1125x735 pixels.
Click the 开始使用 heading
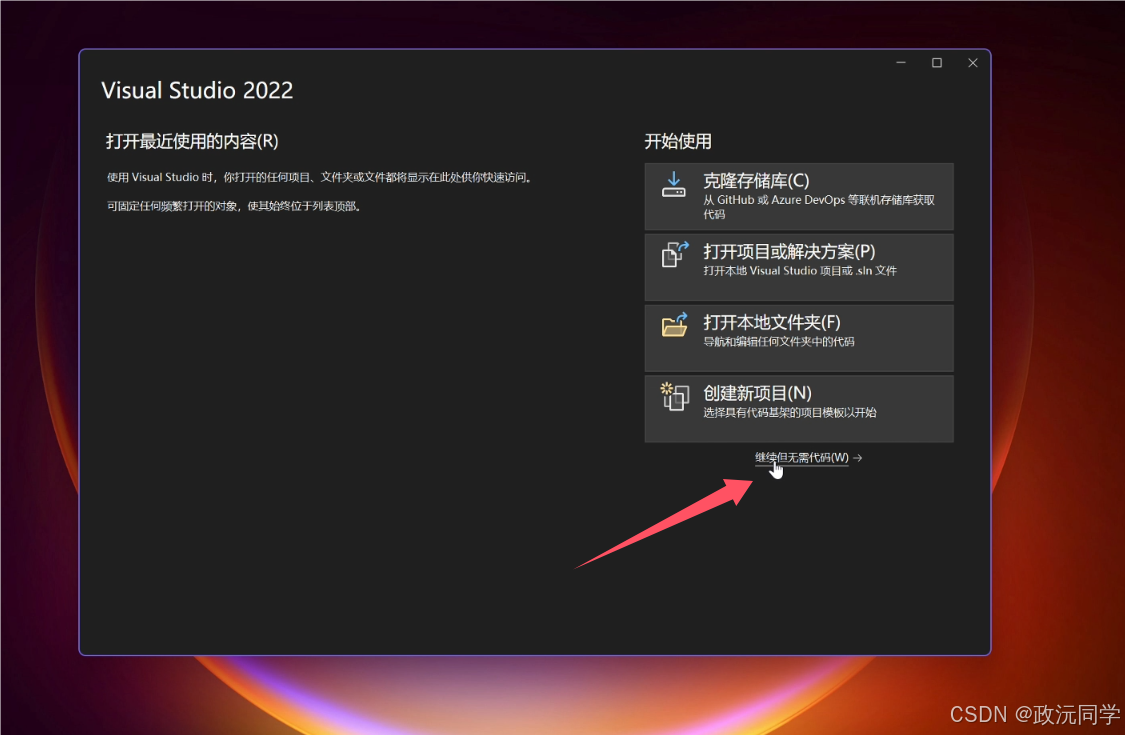pos(677,141)
